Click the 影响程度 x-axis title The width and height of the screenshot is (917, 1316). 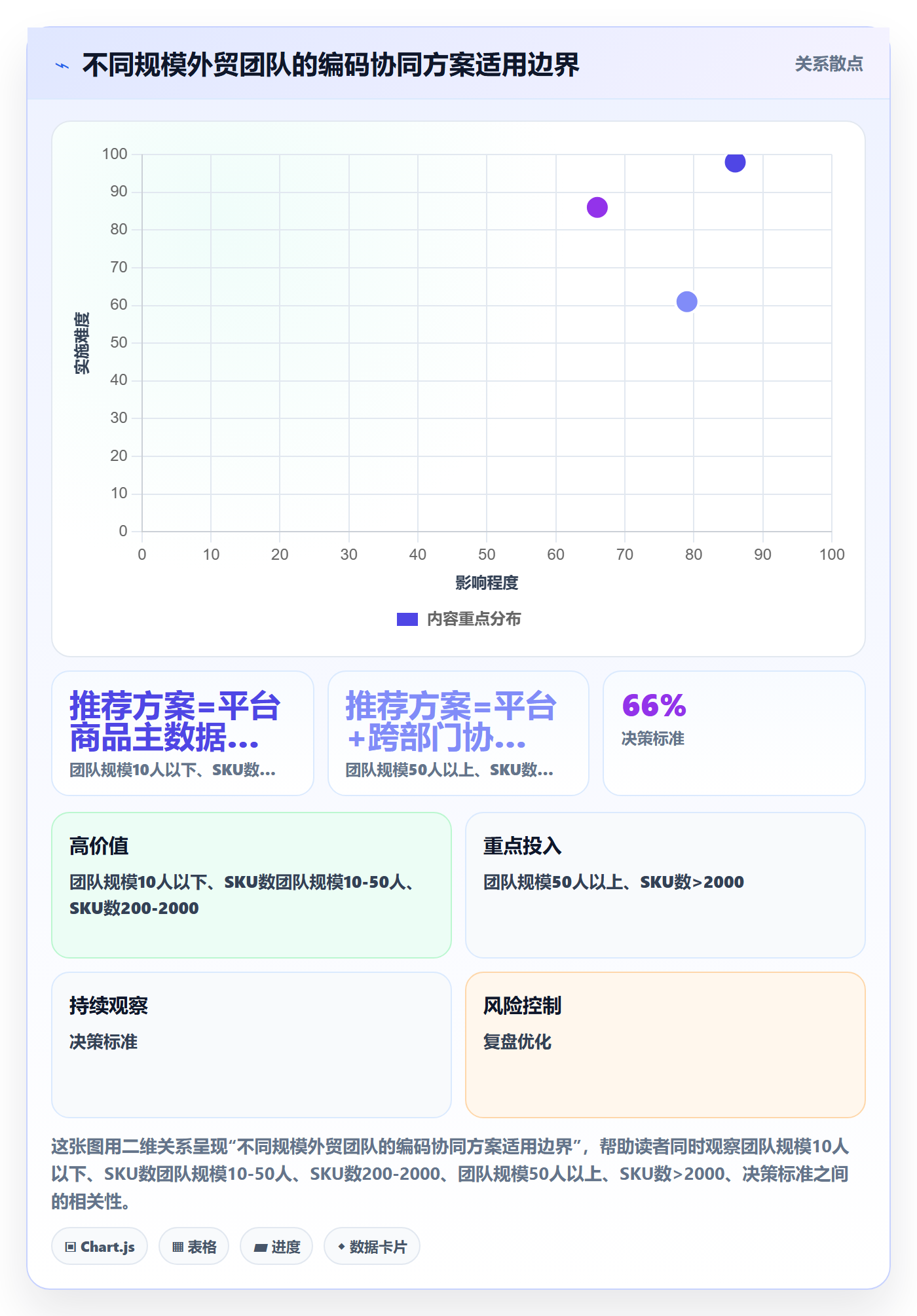pyautogui.click(x=487, y=583)
